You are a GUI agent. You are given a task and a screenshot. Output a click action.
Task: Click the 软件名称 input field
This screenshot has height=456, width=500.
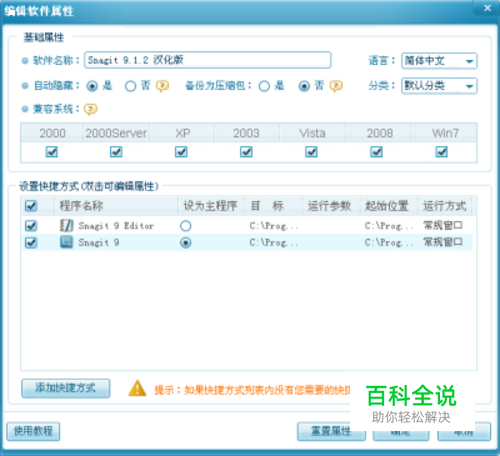coord(207,60)
